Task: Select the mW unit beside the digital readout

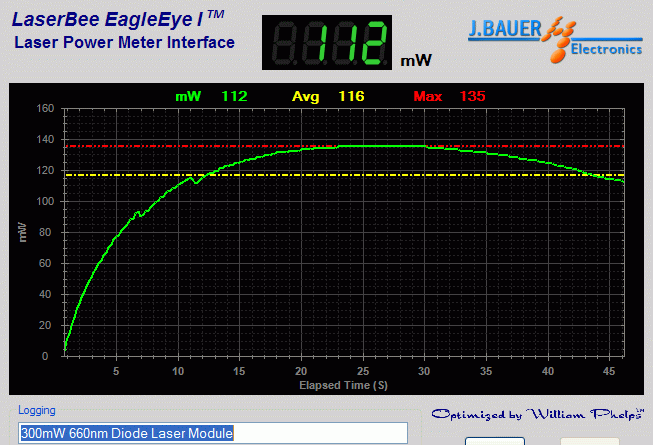Action: point(416,61)
